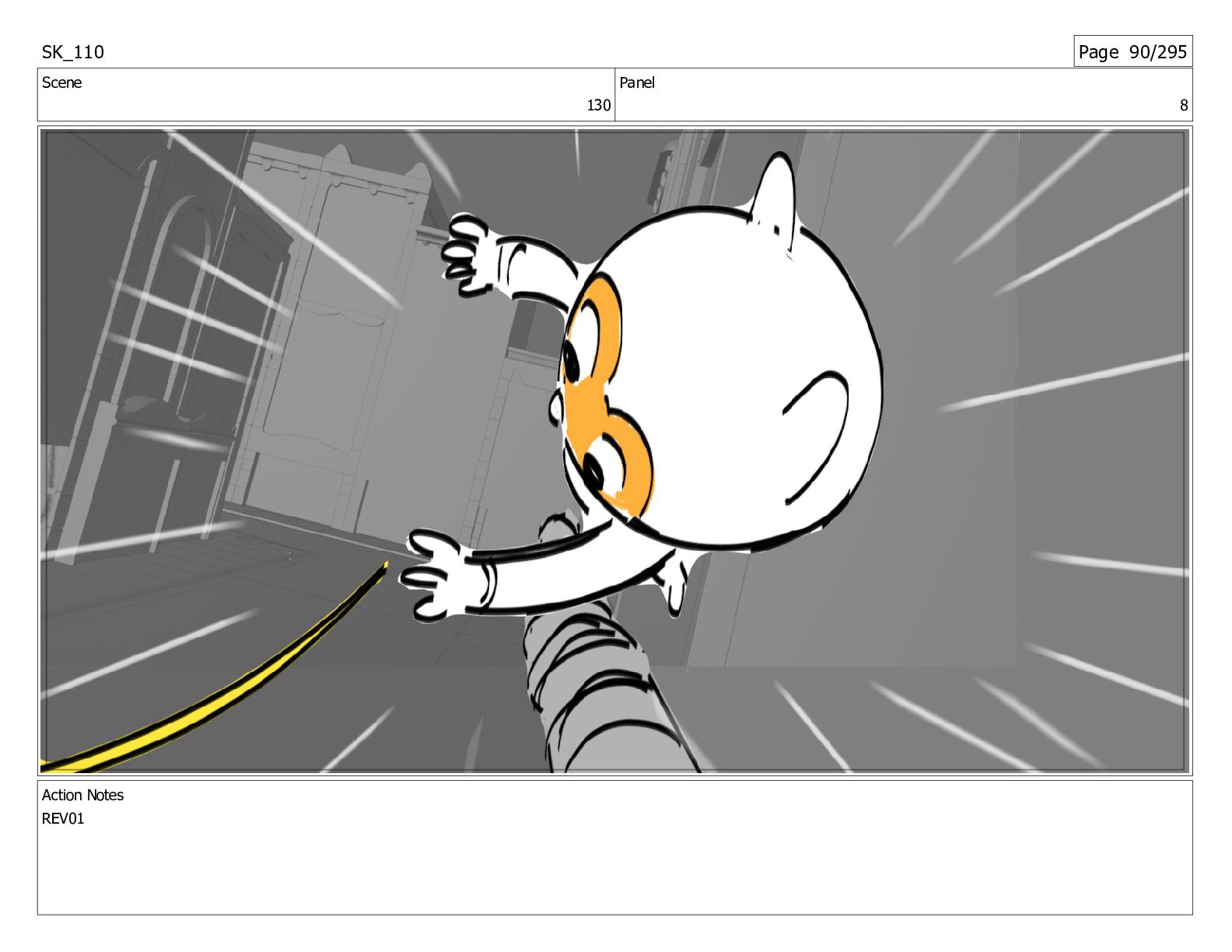Click the Panel label

pyautogui.click(x=637, y=82)
